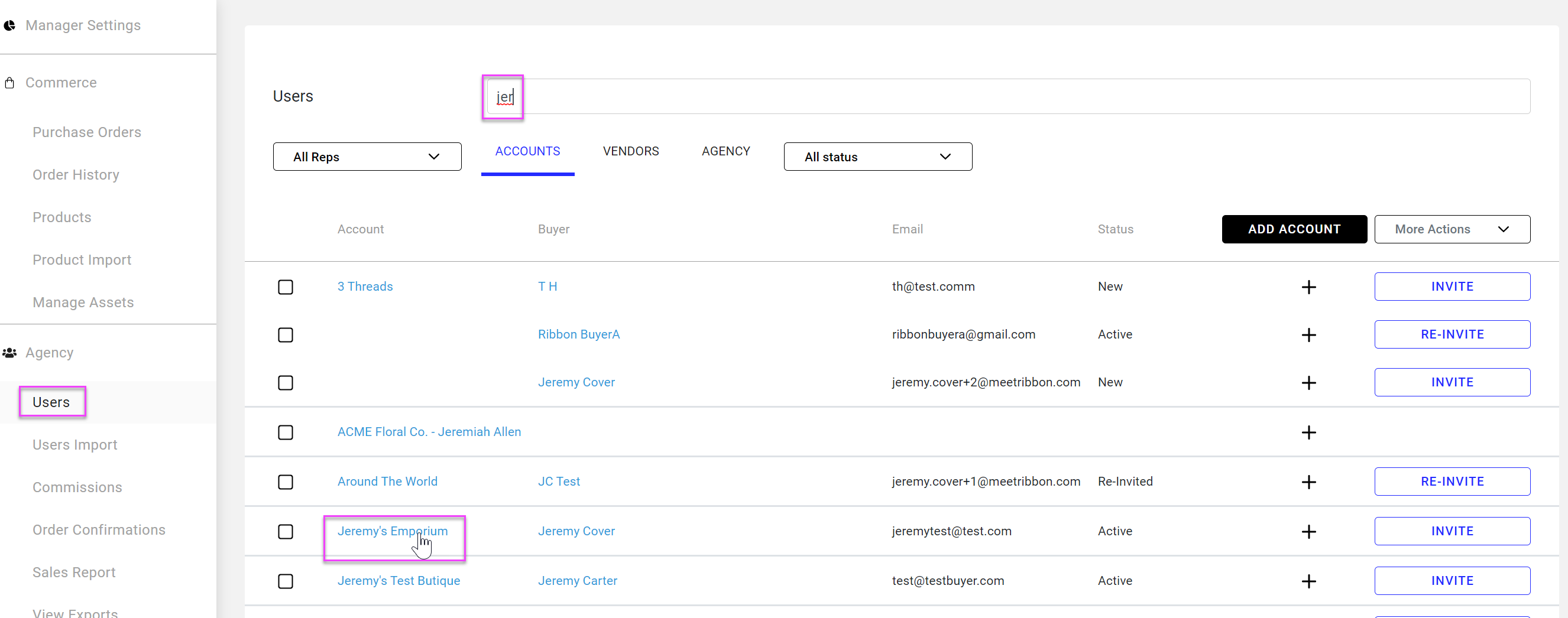The height and width of the screenshot is (618, 1568).
Task: Open the All Reps dropdown
Action: point(367,157)
